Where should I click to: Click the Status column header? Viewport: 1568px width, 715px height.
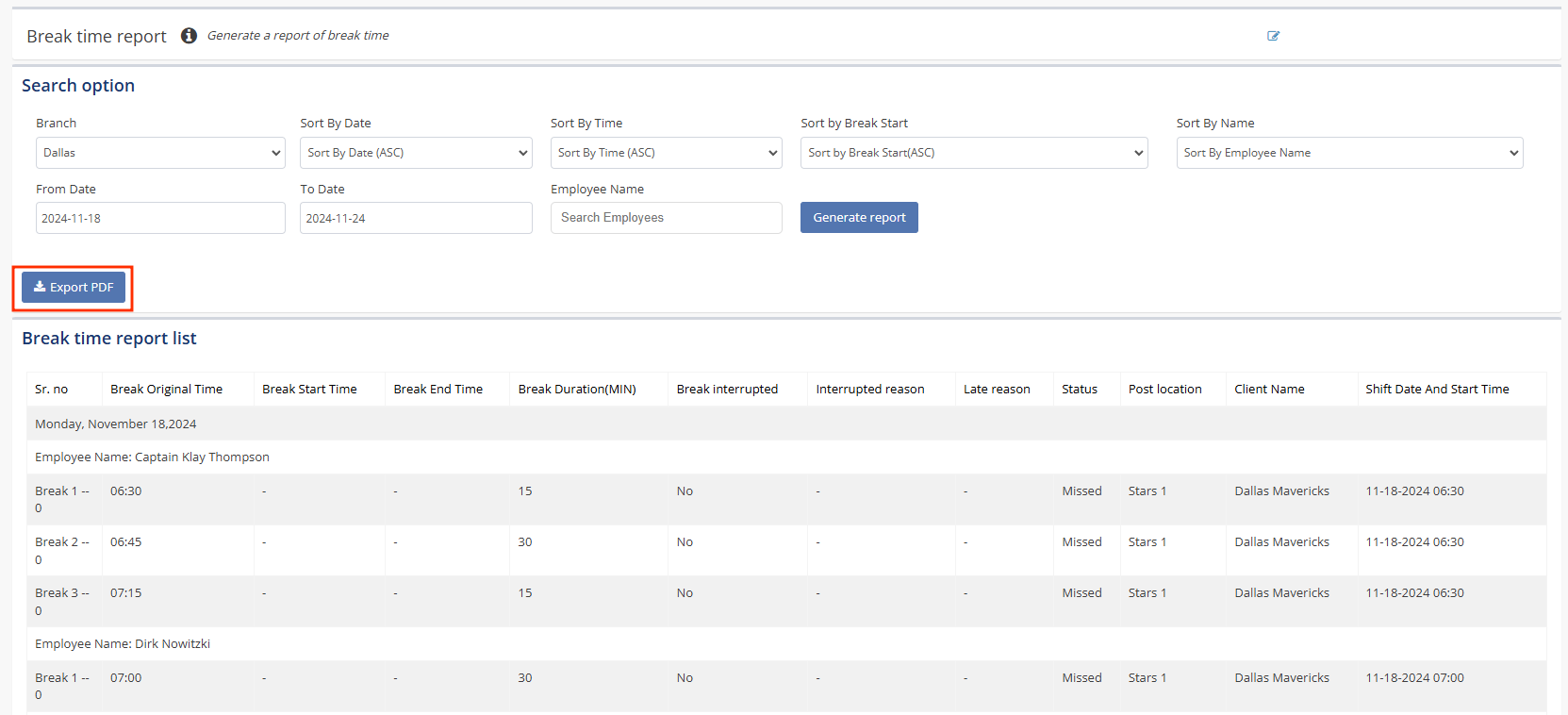click(x=1079, y=390)
